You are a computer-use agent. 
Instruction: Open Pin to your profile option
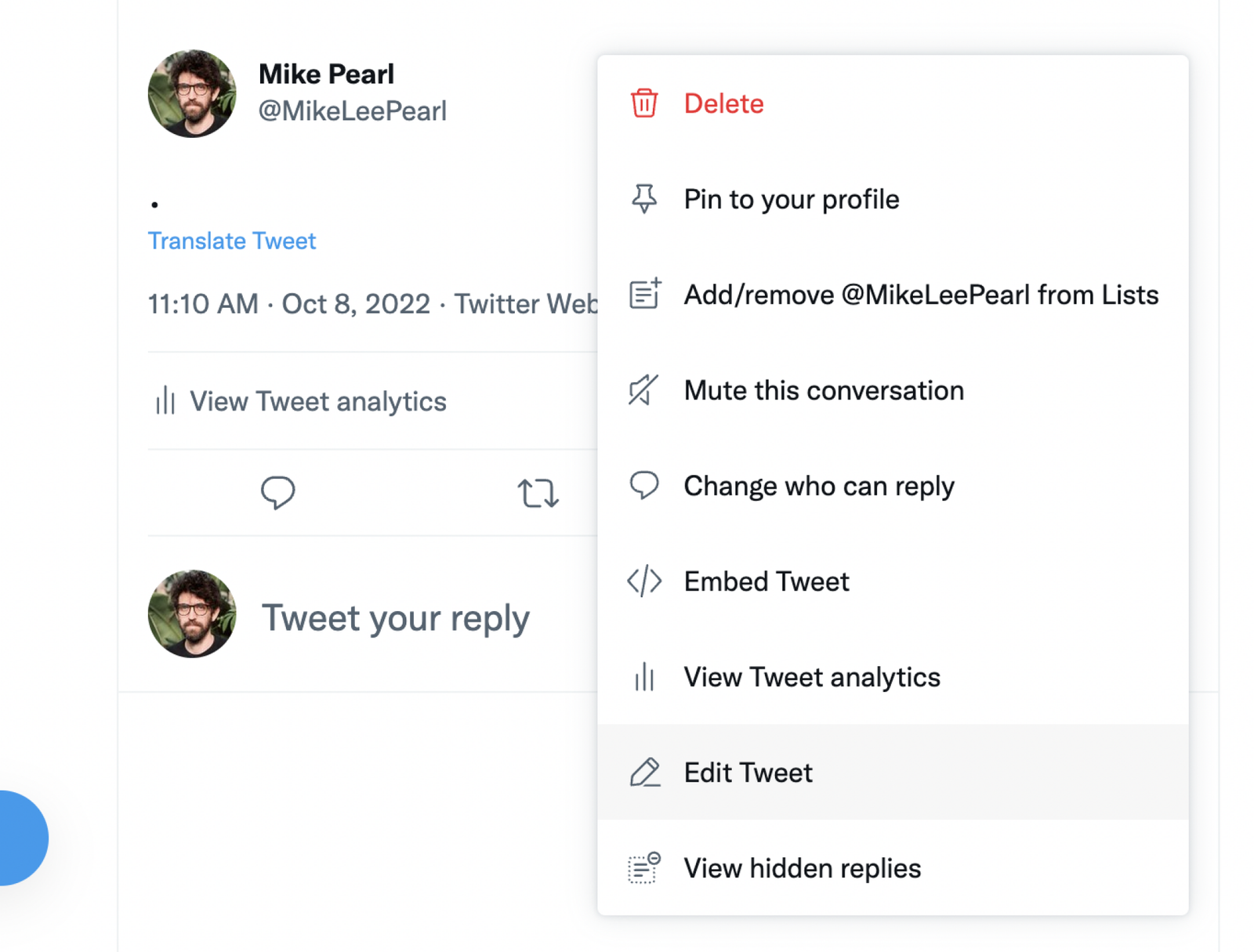790,198
